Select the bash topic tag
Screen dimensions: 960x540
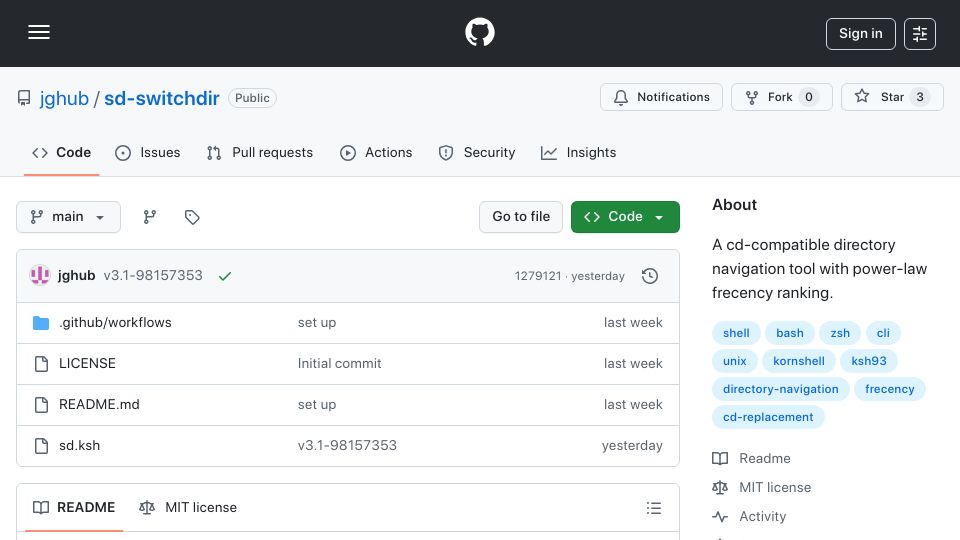click(x=790, y=333)
